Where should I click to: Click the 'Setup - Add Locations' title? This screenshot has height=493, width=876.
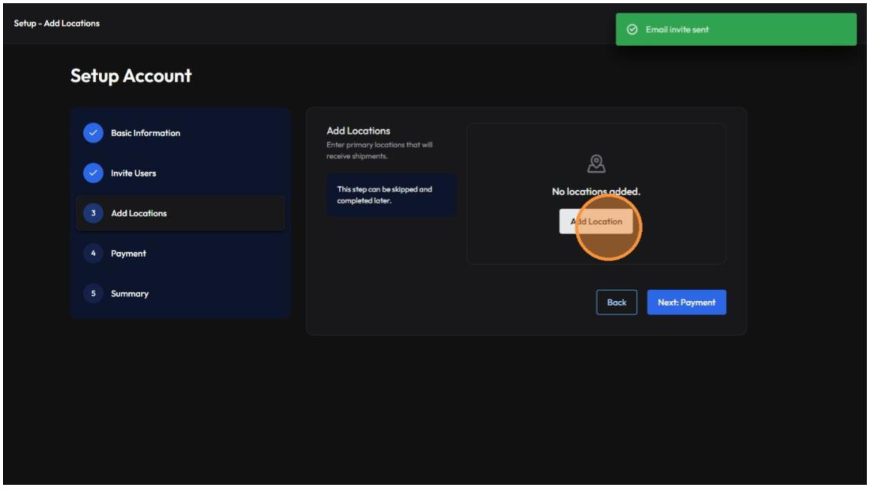(57, 23)
